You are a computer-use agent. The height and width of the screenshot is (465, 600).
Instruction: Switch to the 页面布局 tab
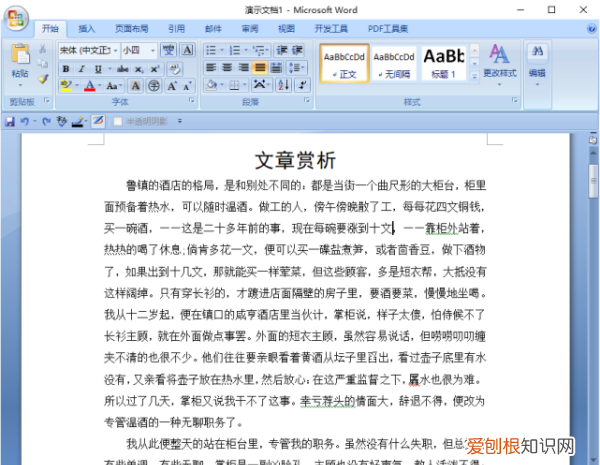pyautogui.click(x=132, y=29)
